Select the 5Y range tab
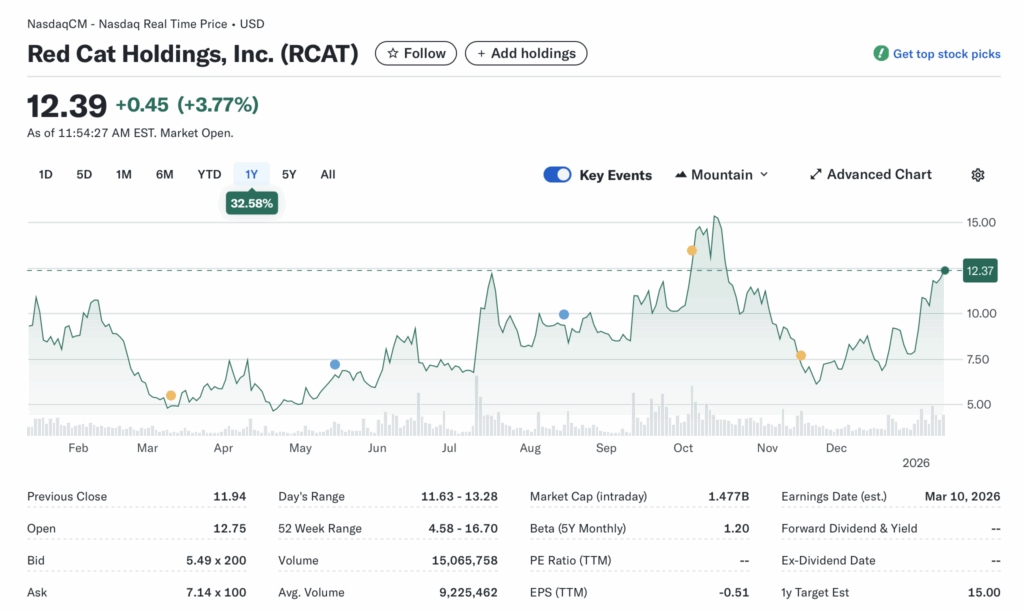This screenshot has height=611, width=1024. point(288,174)
